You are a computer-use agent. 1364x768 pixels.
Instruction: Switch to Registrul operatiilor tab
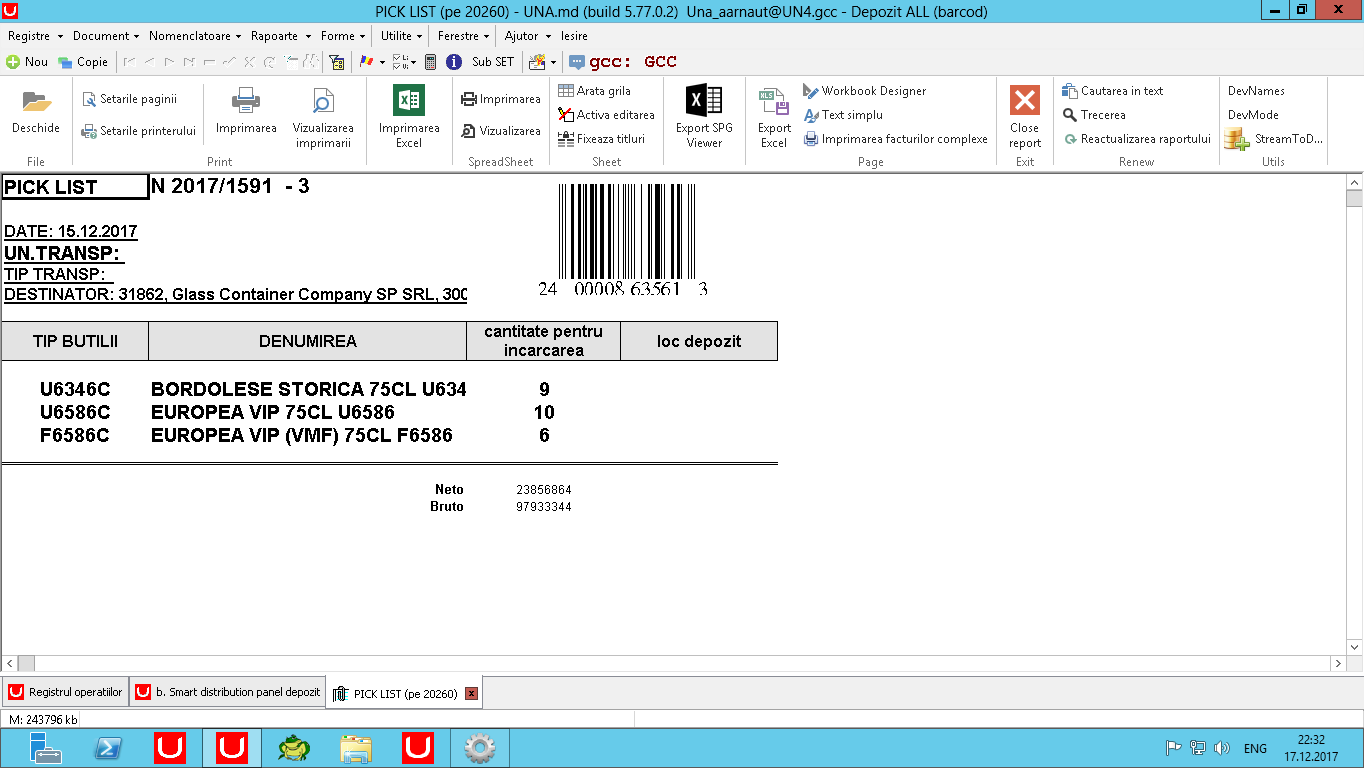click(65, 692)
